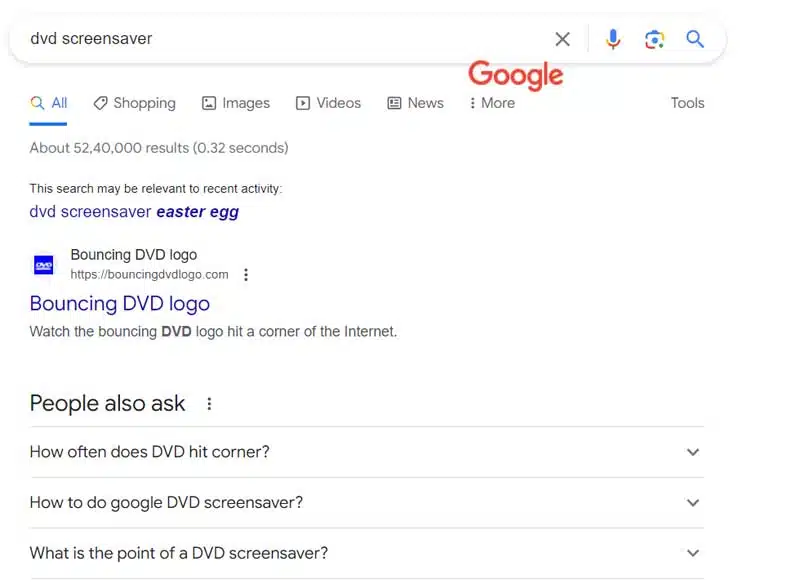Click the Shopping tab tag icon
This screenshot has width=800, height=588.
coord(99,103)
